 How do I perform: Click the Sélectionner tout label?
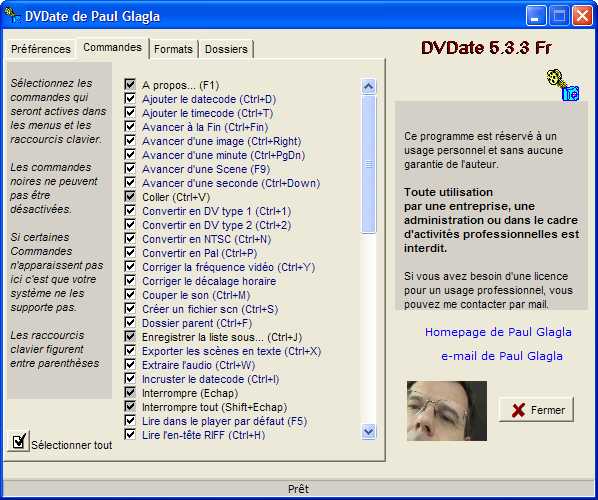(72, 445)
